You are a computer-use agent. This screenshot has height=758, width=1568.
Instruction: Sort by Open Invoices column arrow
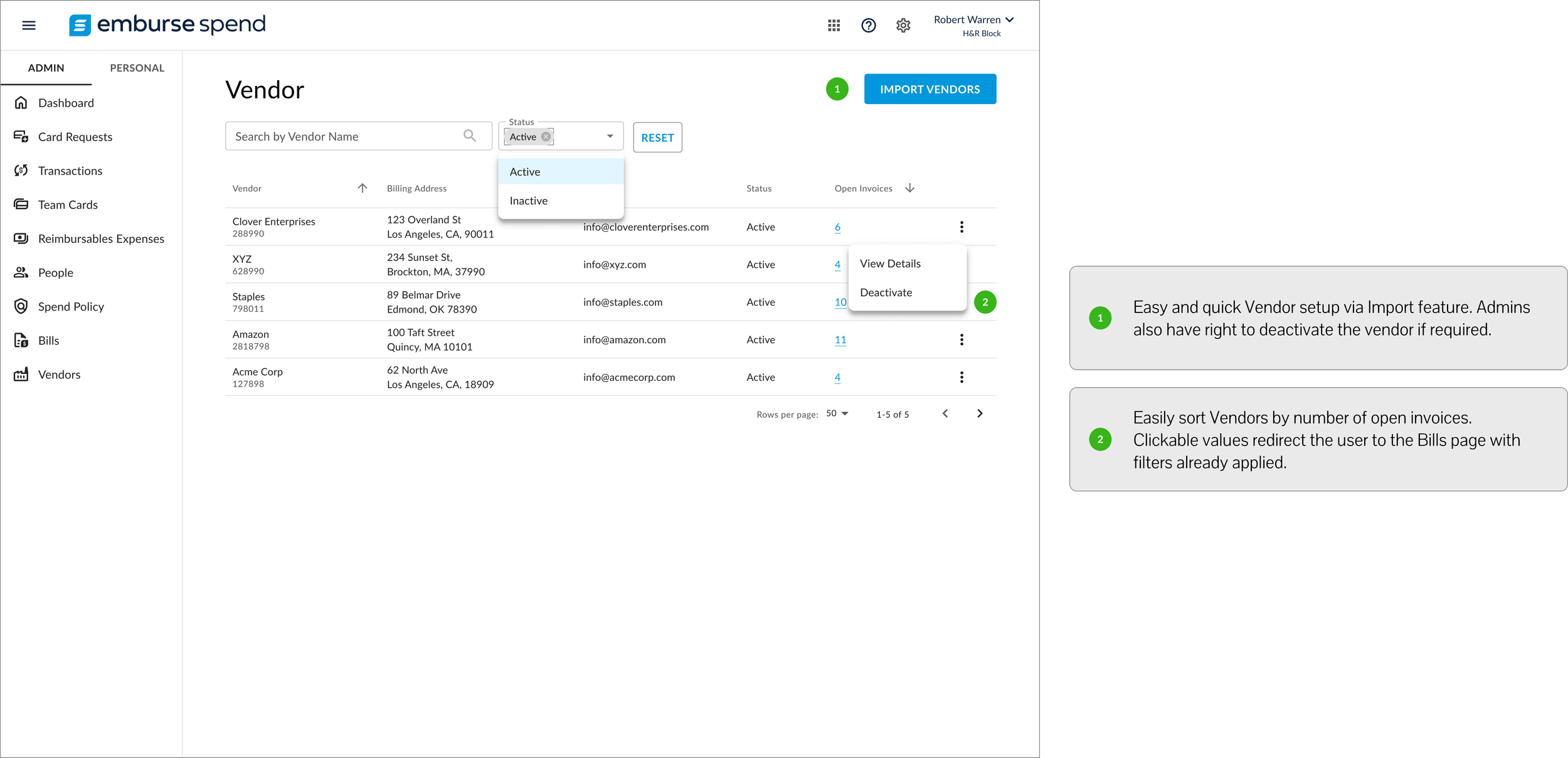tap(909, 188)
